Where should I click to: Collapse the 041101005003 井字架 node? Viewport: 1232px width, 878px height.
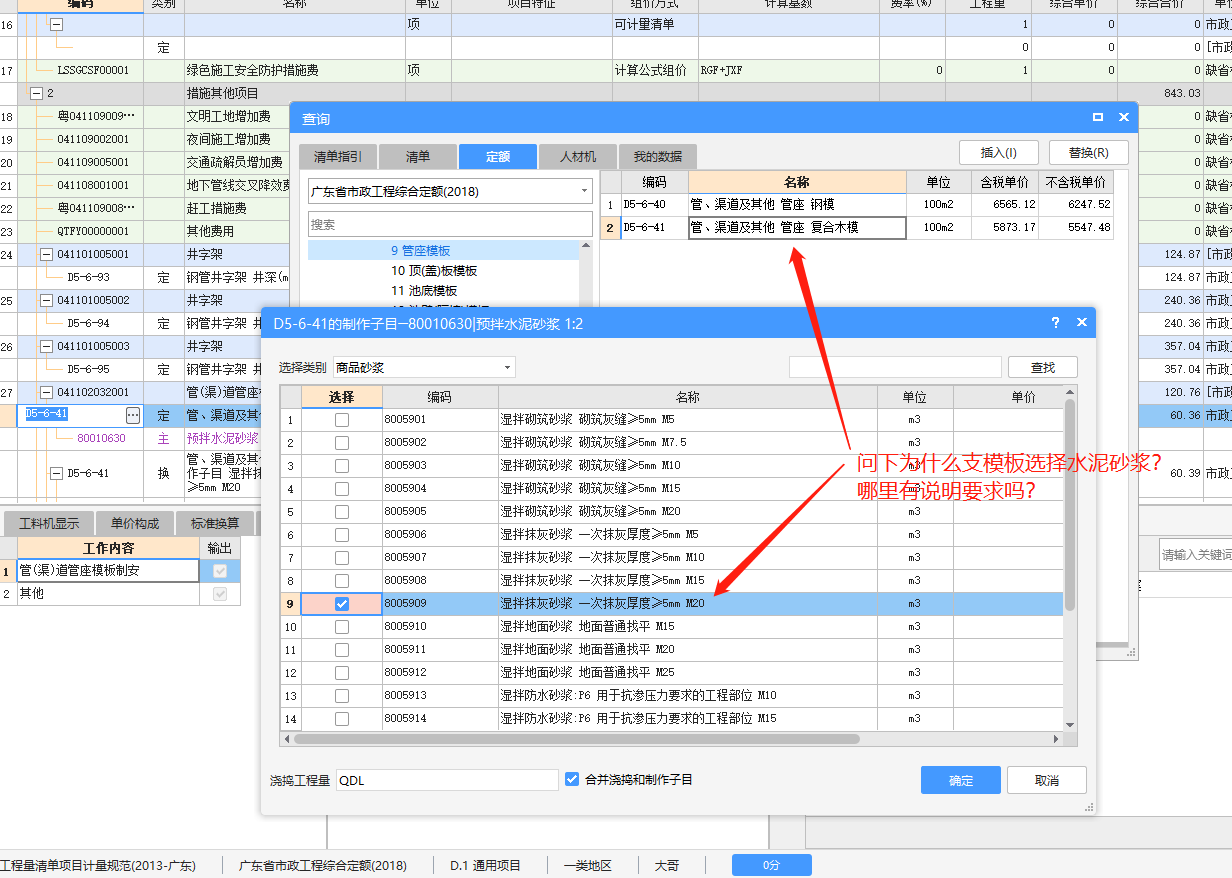click(46, 347)
